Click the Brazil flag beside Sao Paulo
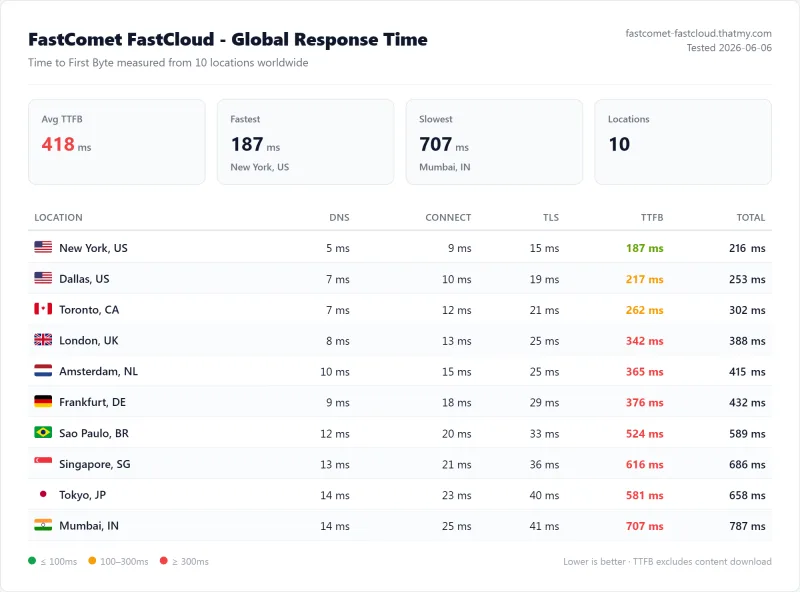800x592 pixels. (x=43, y=432)
